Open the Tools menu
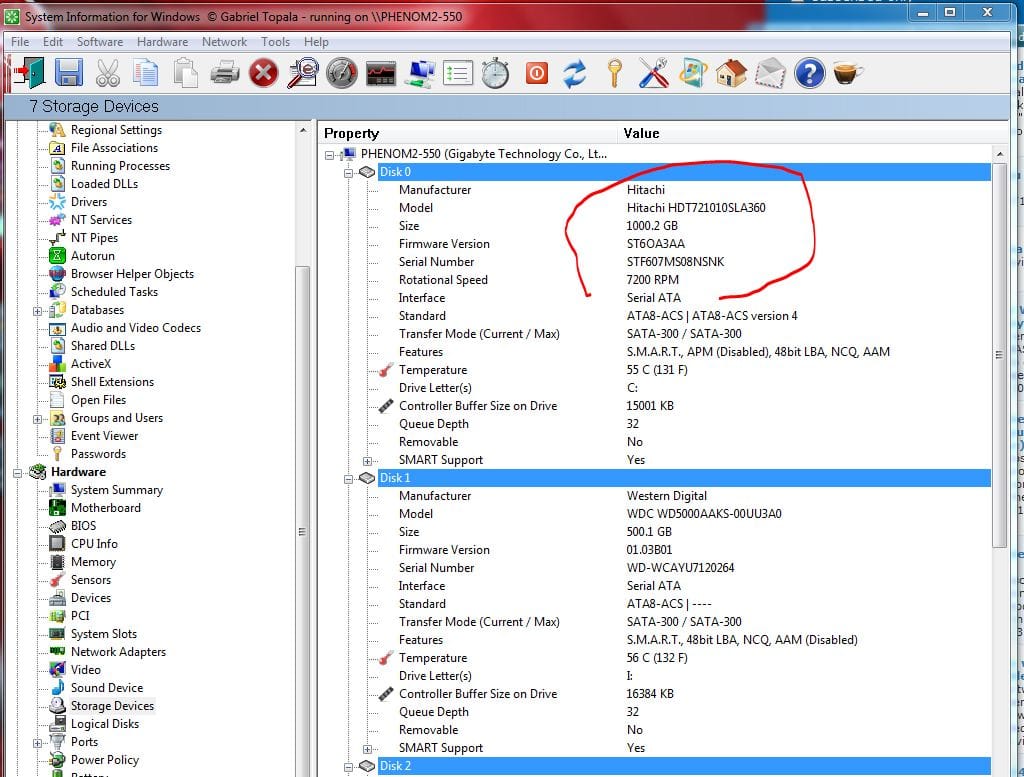Image resolution: width=1024 pixels, height=777 pixels. tap(276, 42)
